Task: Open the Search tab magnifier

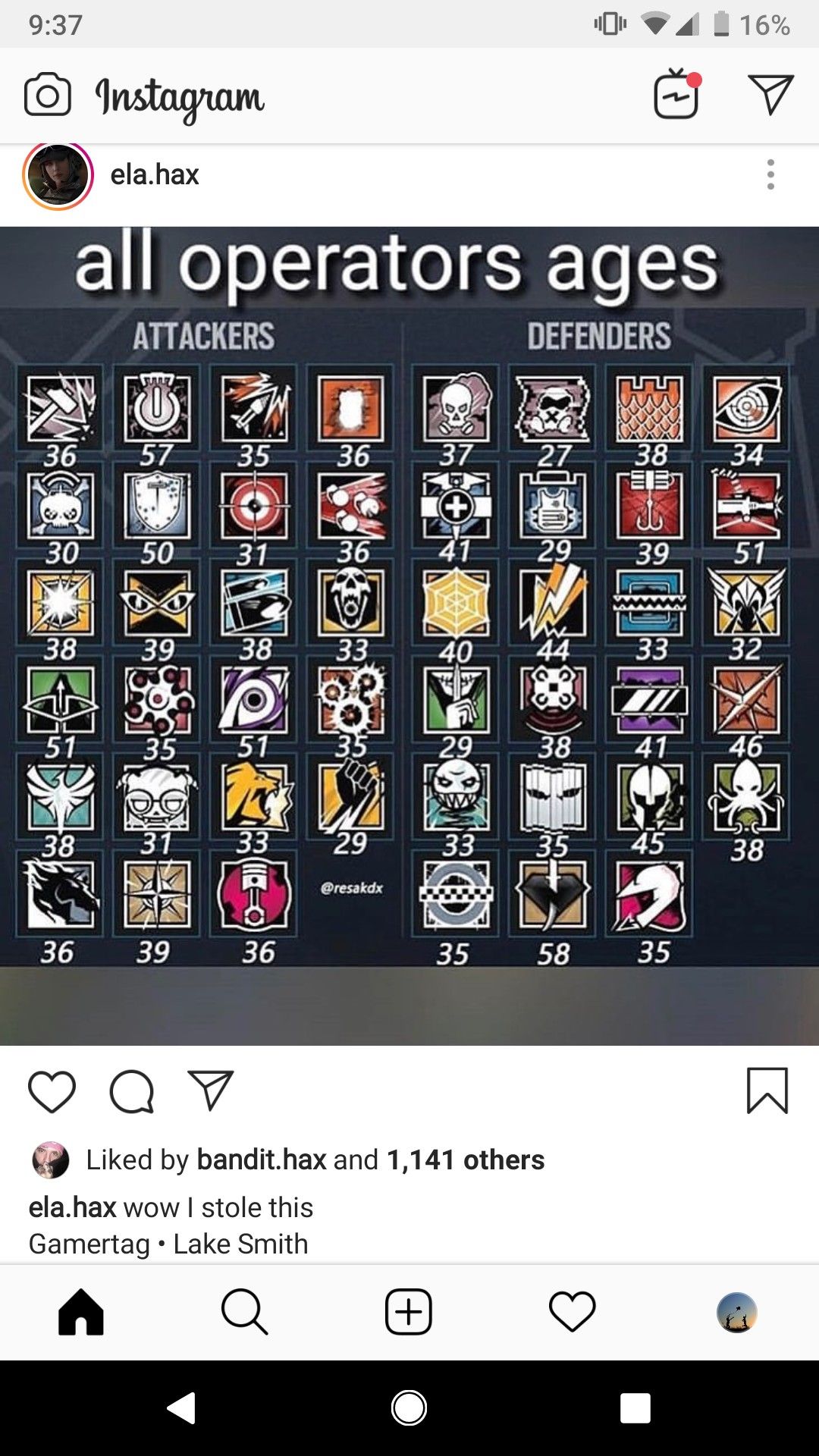Action: coord(244,1312)
